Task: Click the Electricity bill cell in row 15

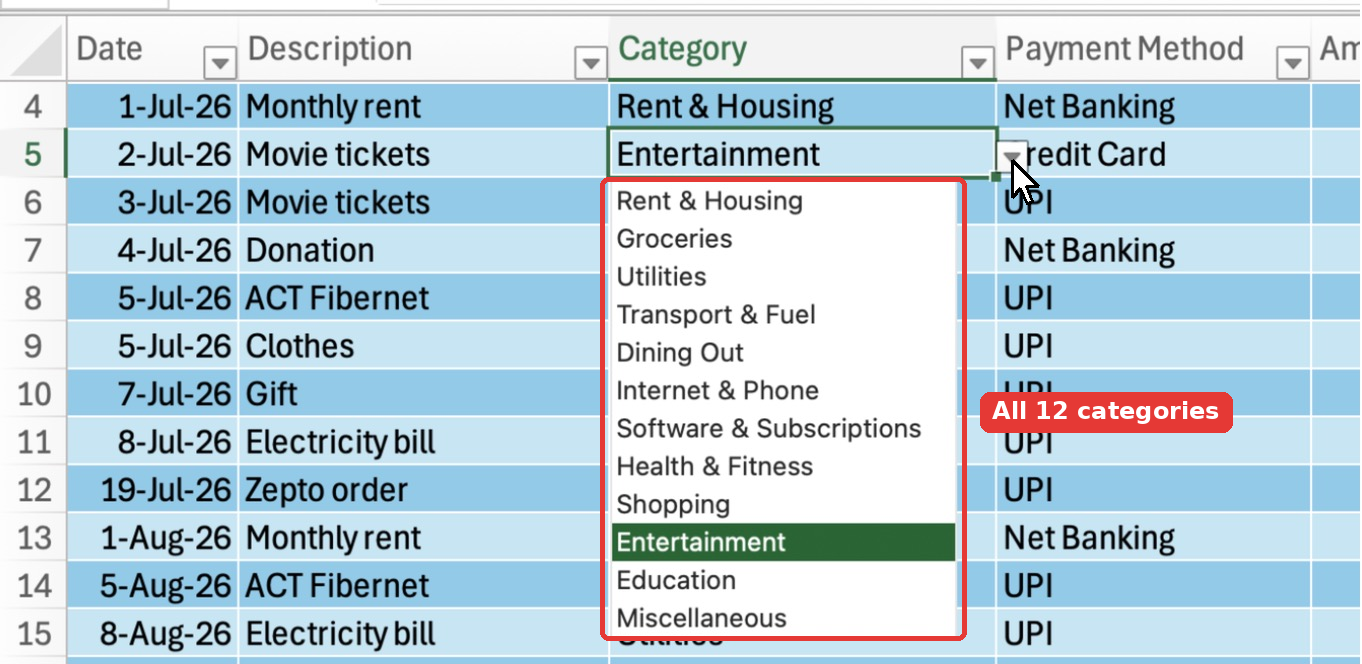Action: (x=423, y=634)
